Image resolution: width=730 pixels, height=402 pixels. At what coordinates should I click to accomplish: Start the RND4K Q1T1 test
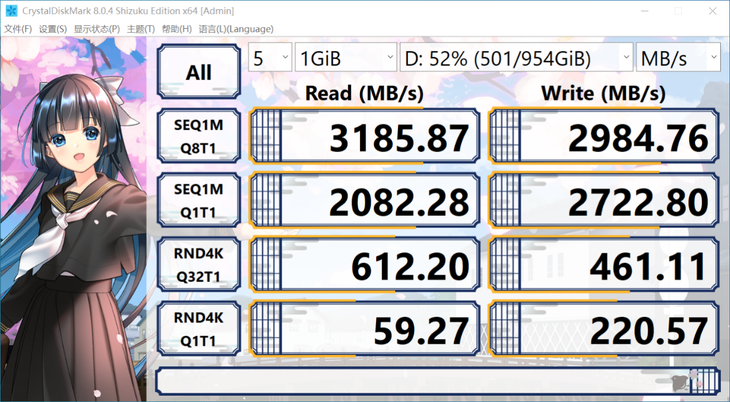(199, 329)
